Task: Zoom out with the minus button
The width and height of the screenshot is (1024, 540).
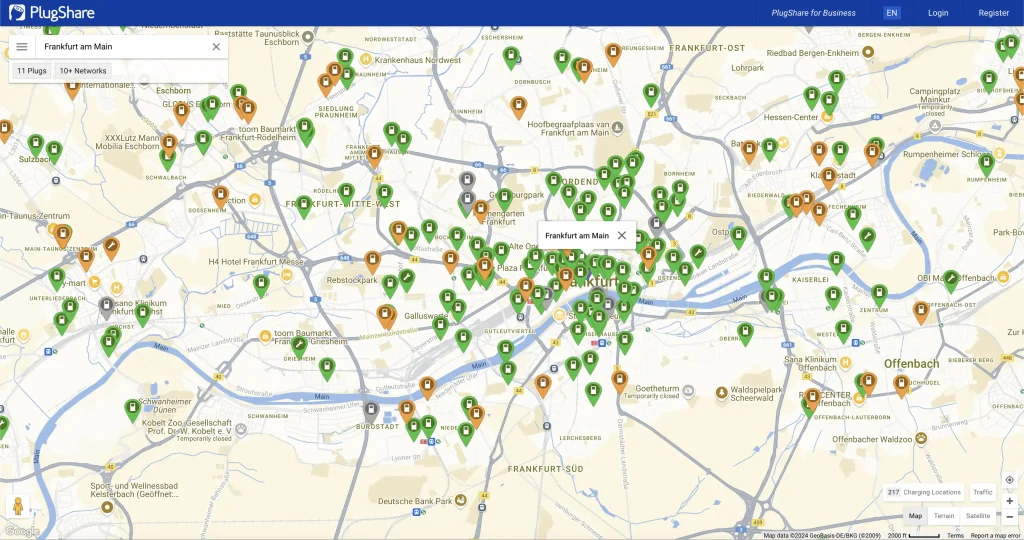Action: (x=1010, y=516)
